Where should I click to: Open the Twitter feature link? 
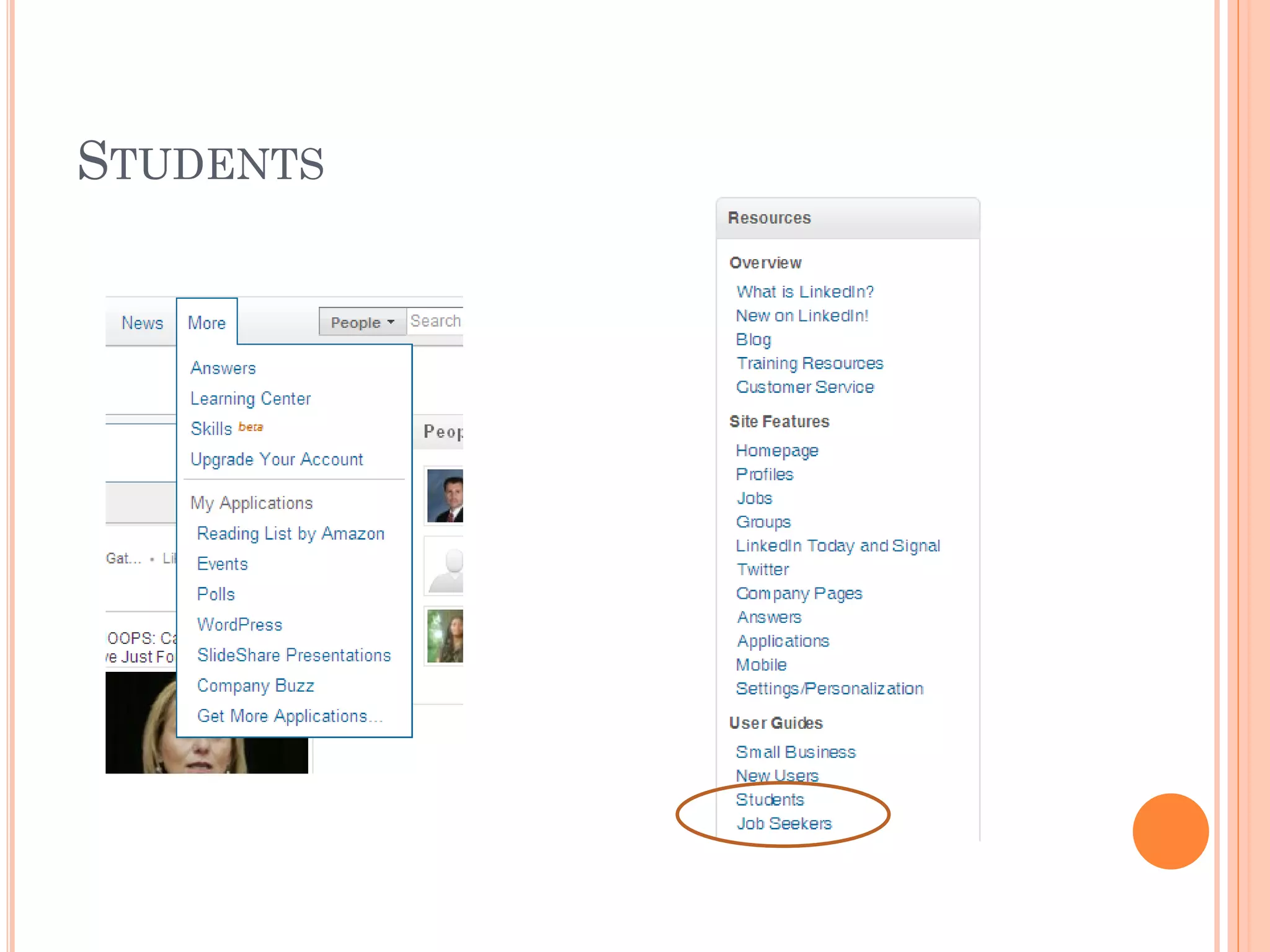pyautogui.click(x=763, y=570)
